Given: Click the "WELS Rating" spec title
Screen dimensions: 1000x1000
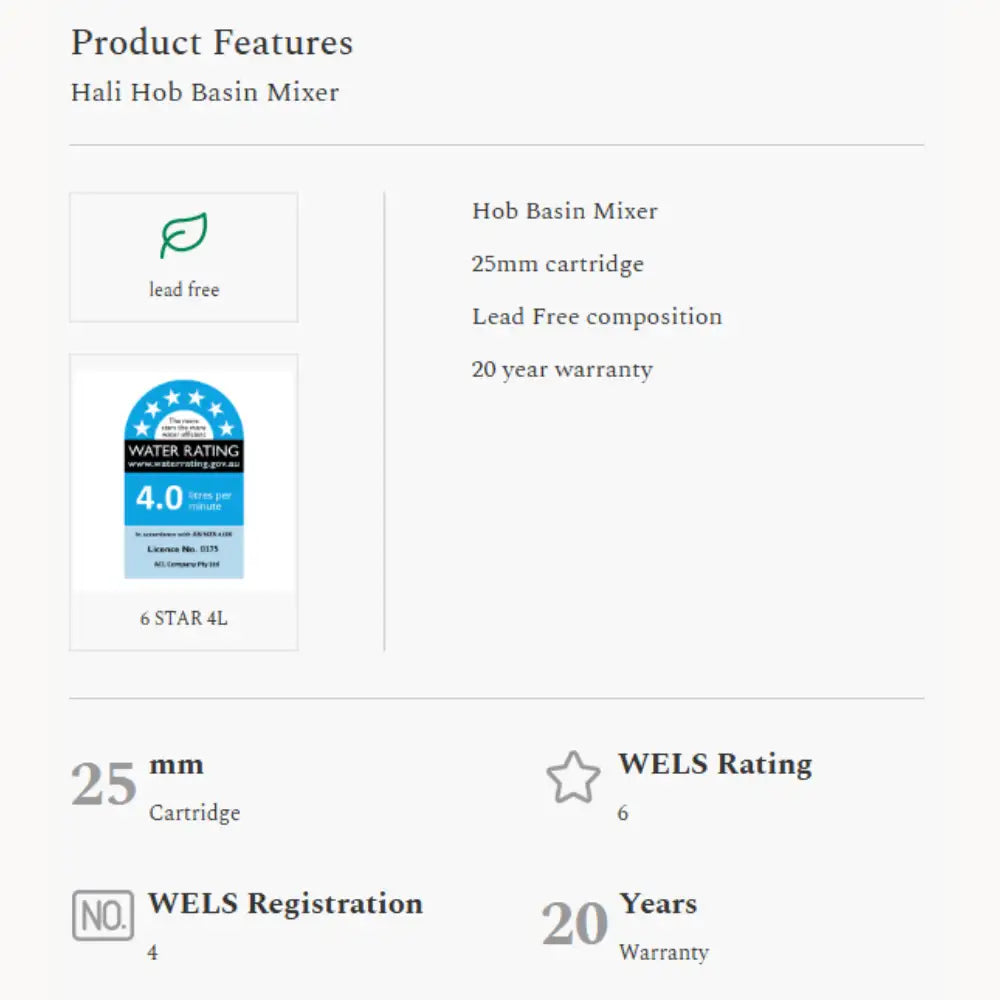Looking at the screenshot, I should pos(715,764).
